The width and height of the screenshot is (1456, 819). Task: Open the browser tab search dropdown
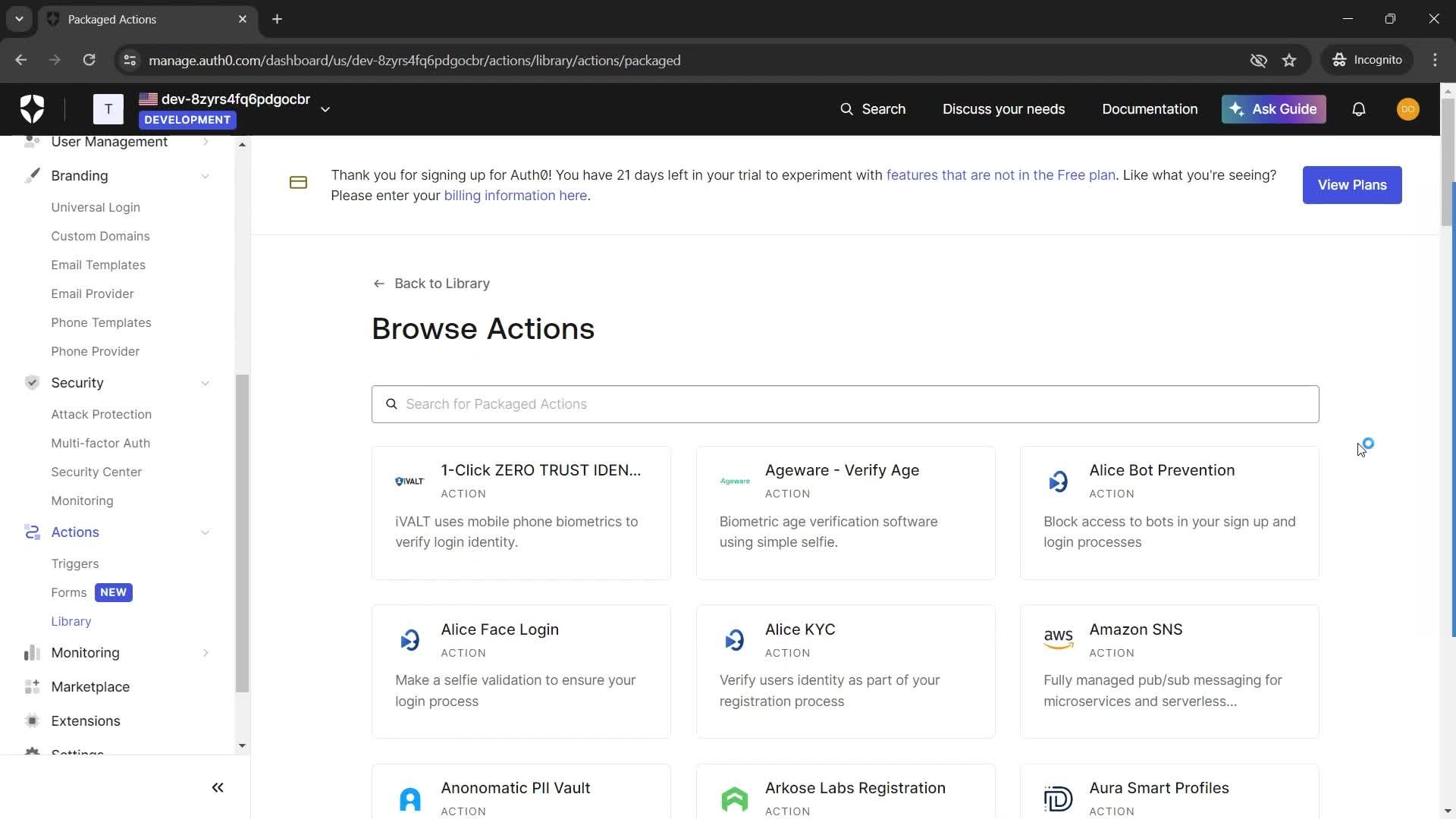pyautogui.click(x=19, y=19)
